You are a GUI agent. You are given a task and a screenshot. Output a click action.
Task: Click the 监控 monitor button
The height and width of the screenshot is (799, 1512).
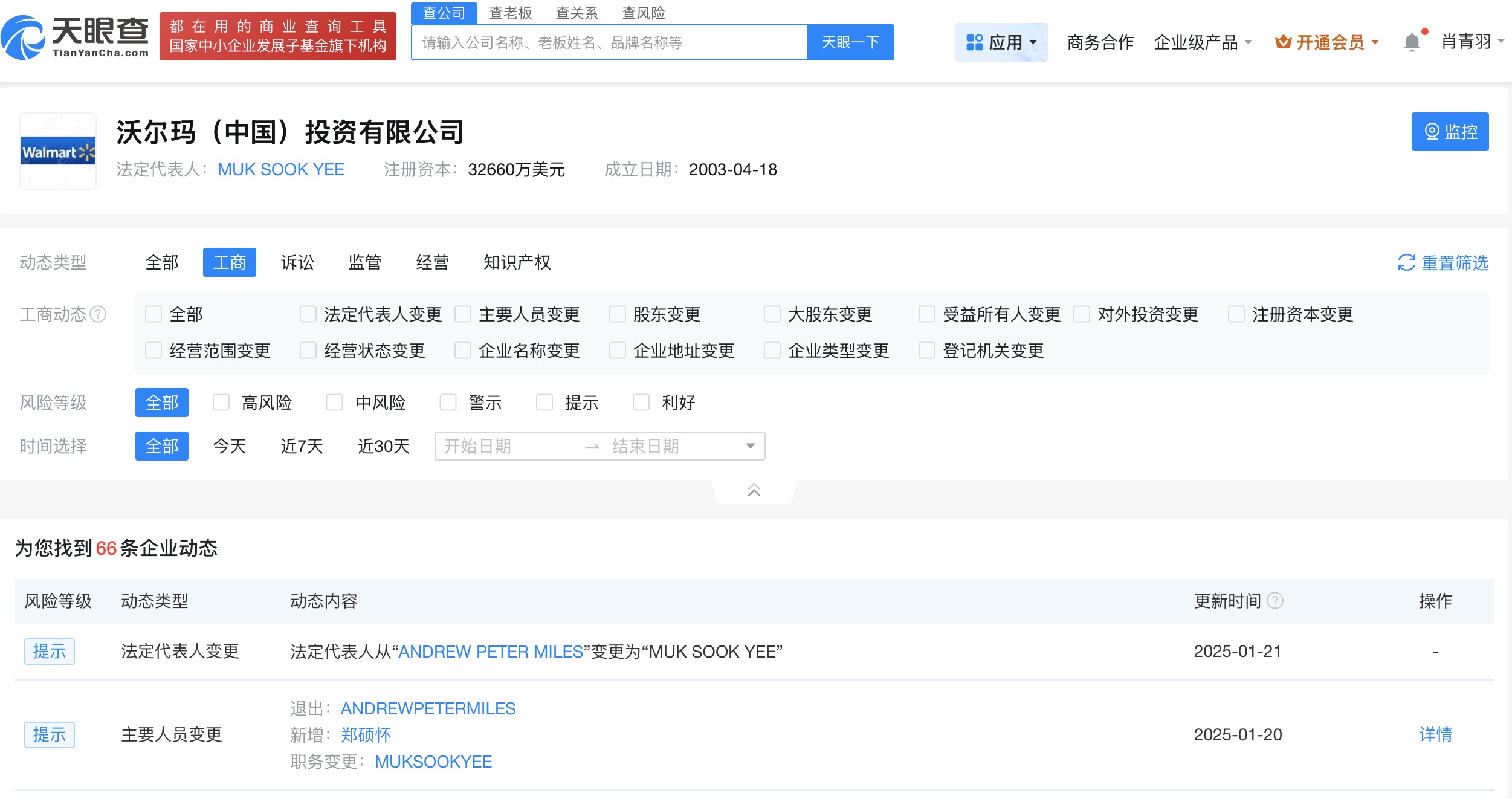click(1449, 132)
